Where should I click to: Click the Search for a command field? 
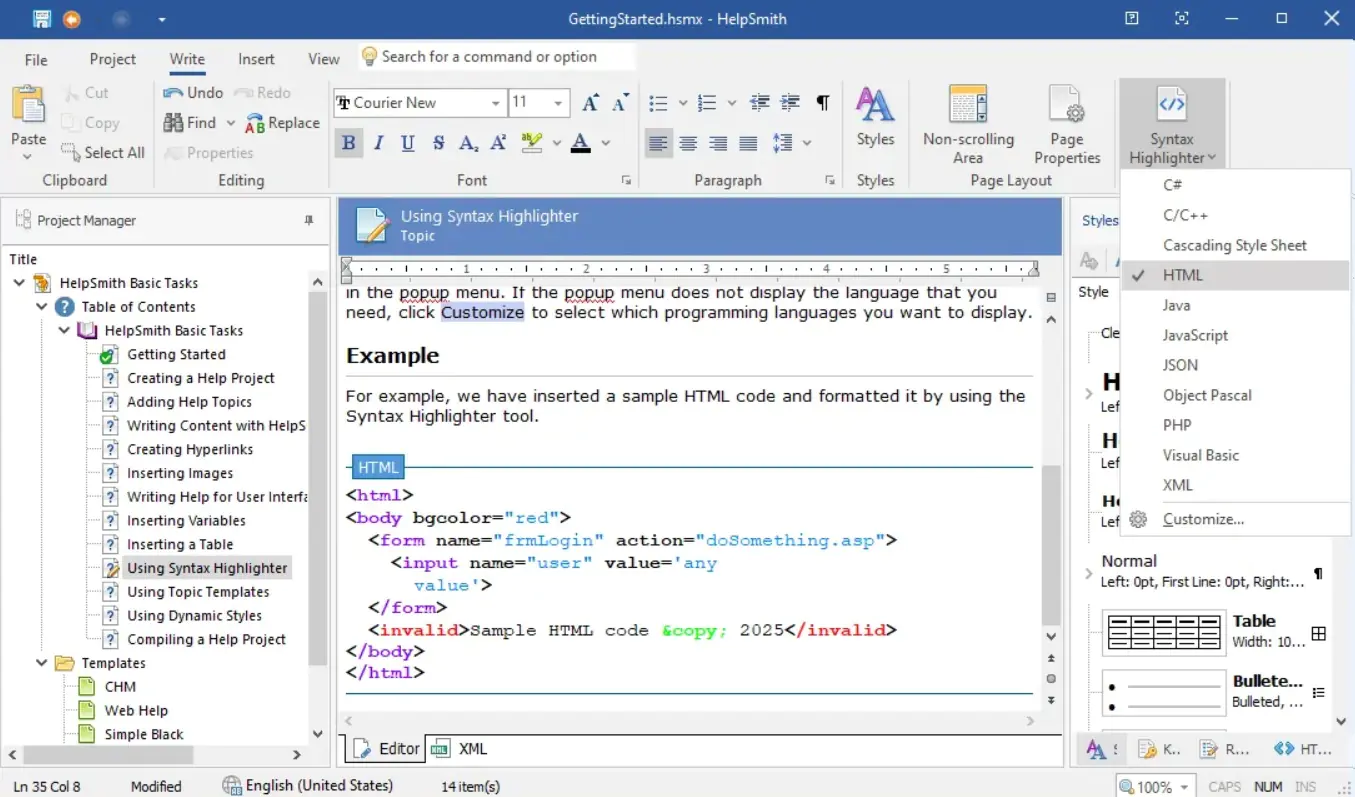tap(498, 57)
